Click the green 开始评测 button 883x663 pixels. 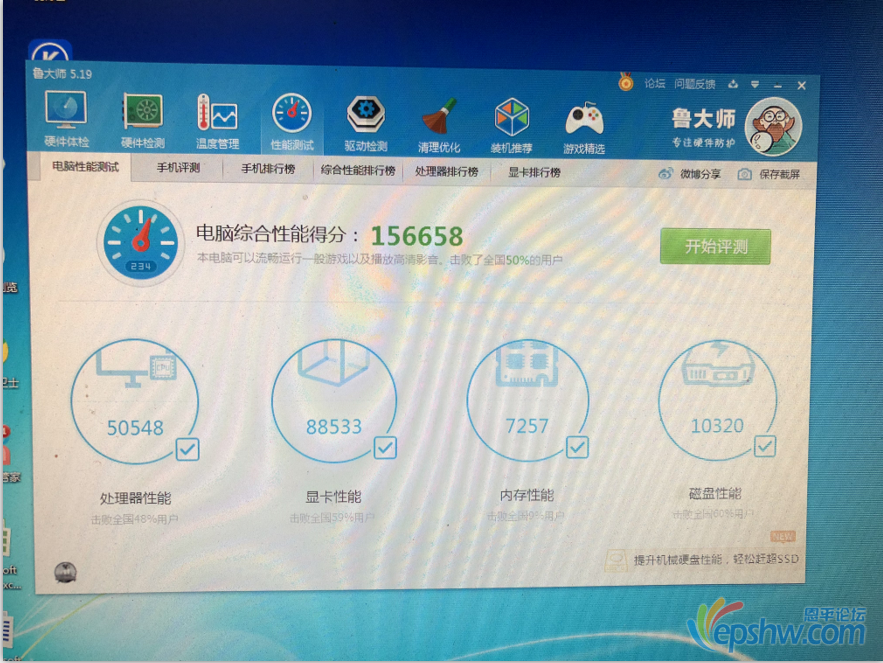point(715,246)
